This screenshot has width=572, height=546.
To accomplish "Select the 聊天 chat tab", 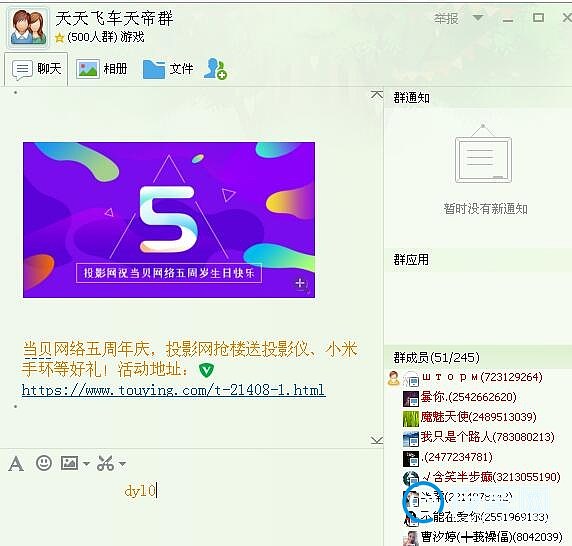I will (x=36, y=69).
